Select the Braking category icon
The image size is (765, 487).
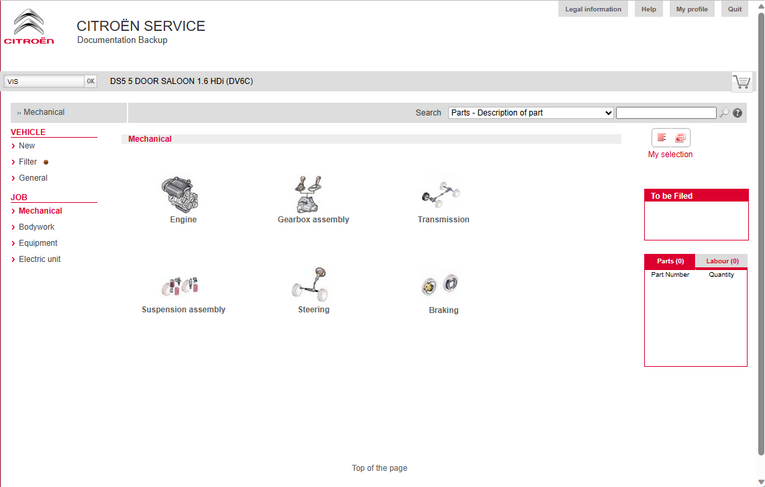[x=442, y=286]
